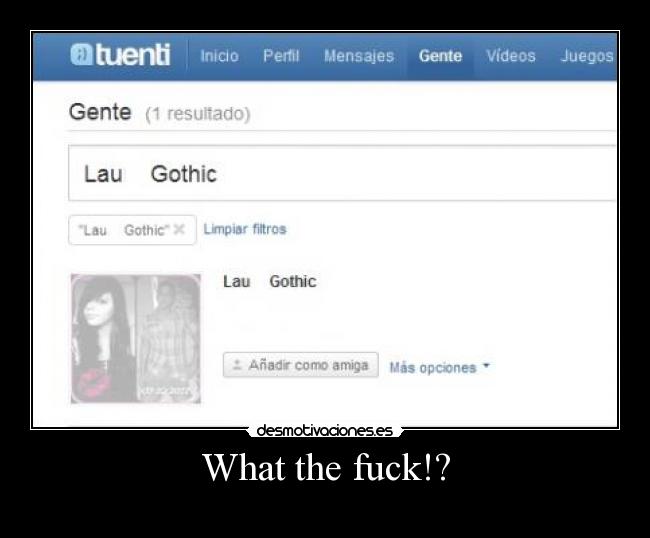Click the tuenti wordmark text
The width and height of the screenshot is (650, 538).
pos(133,55)
